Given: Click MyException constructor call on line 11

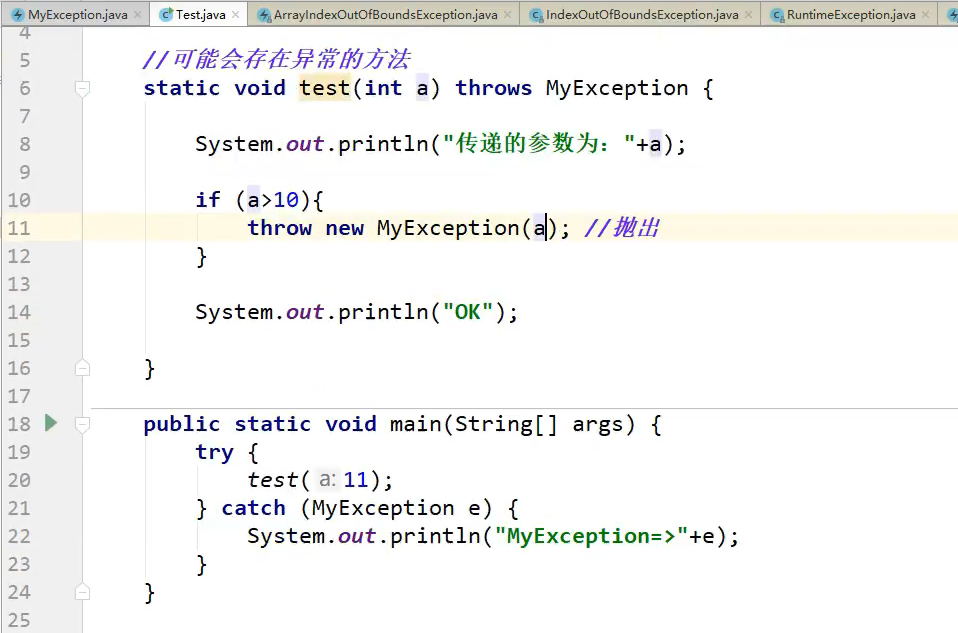Looking at the screenshot, I should pos(448,229).
